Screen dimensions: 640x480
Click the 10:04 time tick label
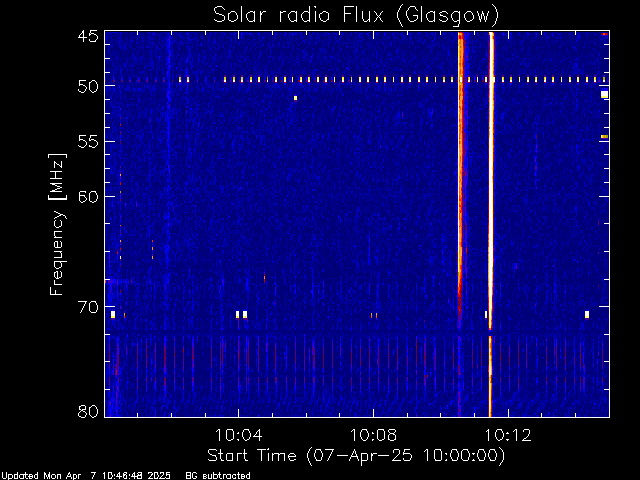click(238, 435)
